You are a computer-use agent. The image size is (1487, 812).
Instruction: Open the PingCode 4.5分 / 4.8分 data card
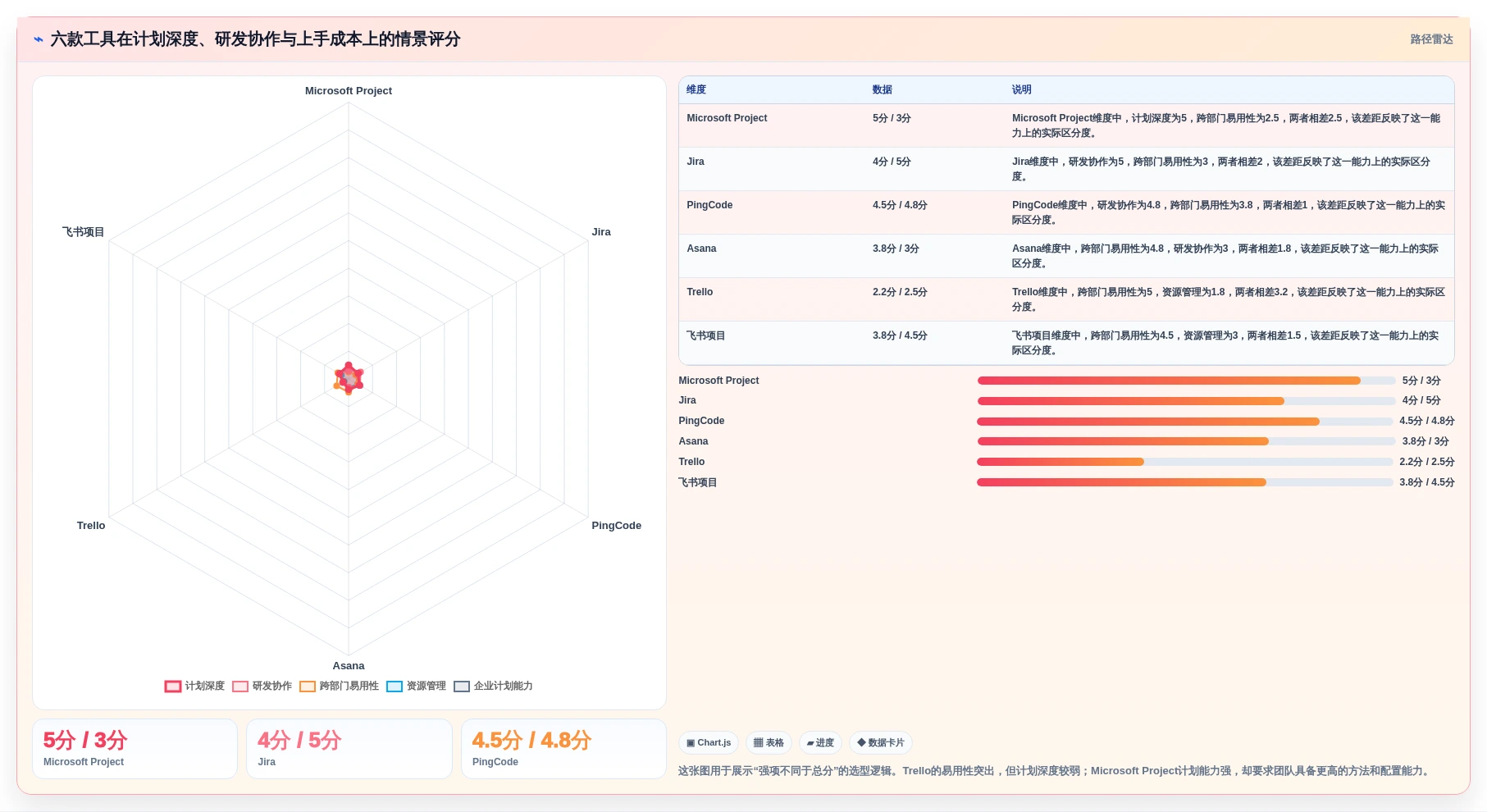point(563,749)
